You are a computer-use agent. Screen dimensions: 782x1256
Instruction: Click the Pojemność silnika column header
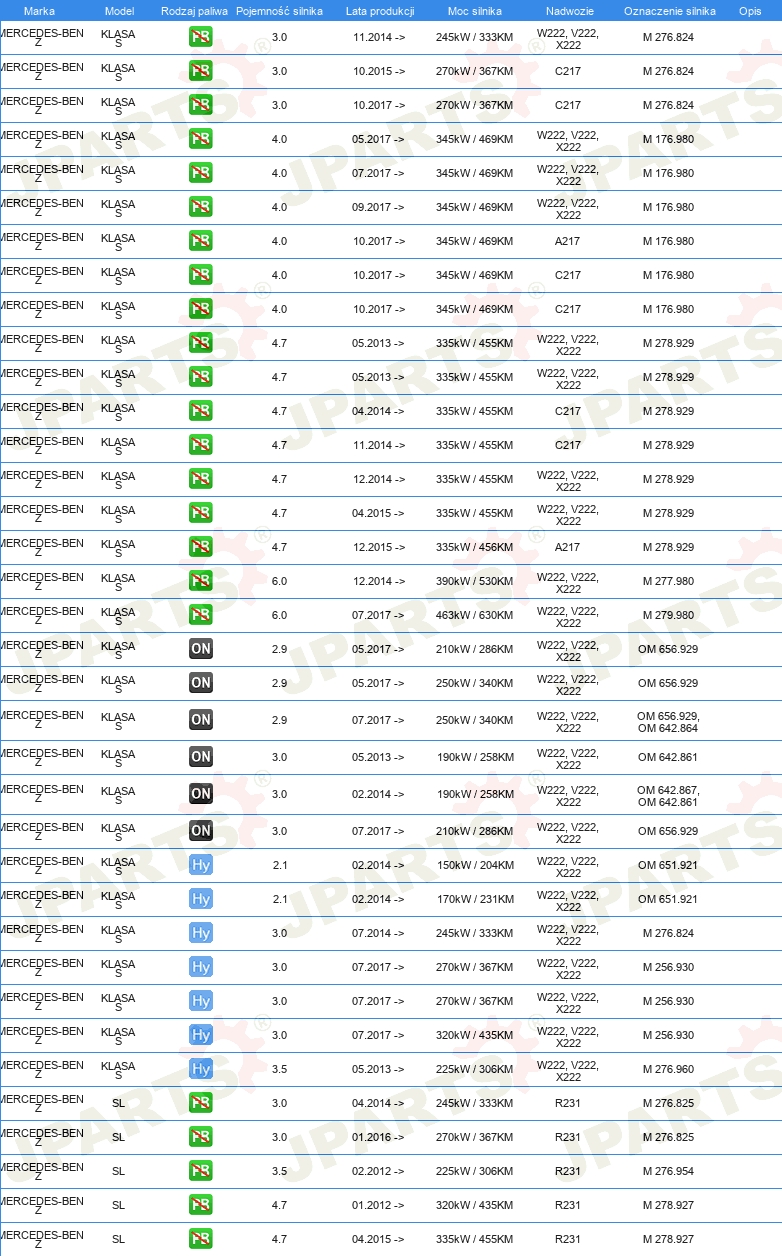click(279, 11)
